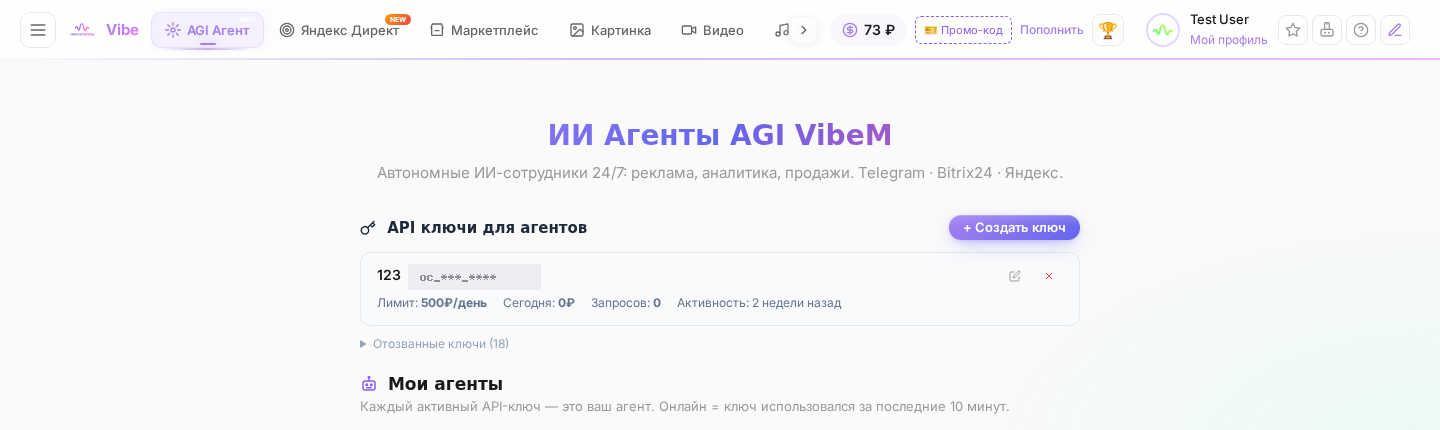The width and height of the screenshot is (1440, 430).
Task: Click the Vibe logo
Action: (x=104, y=30)
